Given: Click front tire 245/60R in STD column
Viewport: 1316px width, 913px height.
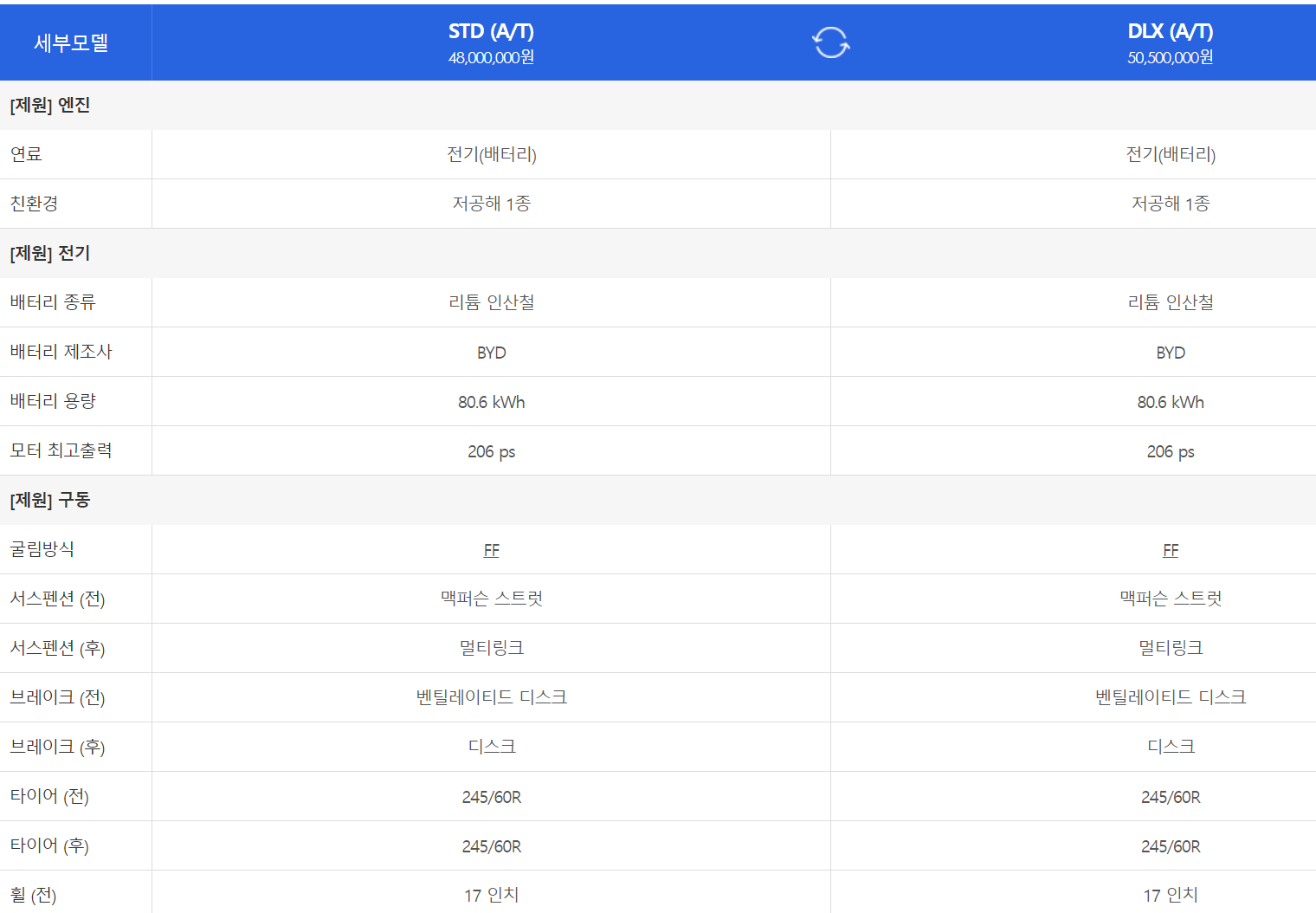Looking at the screenshot, I should pyautogui.click(x=492, y=797).
